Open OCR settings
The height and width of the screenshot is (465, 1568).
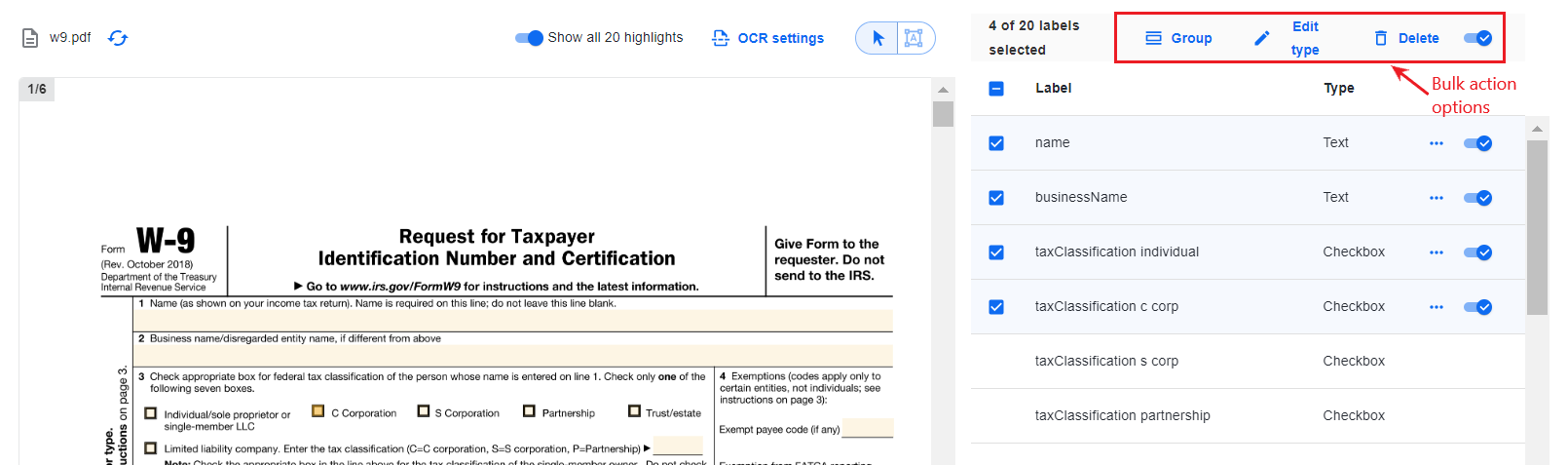pos(768,38)
